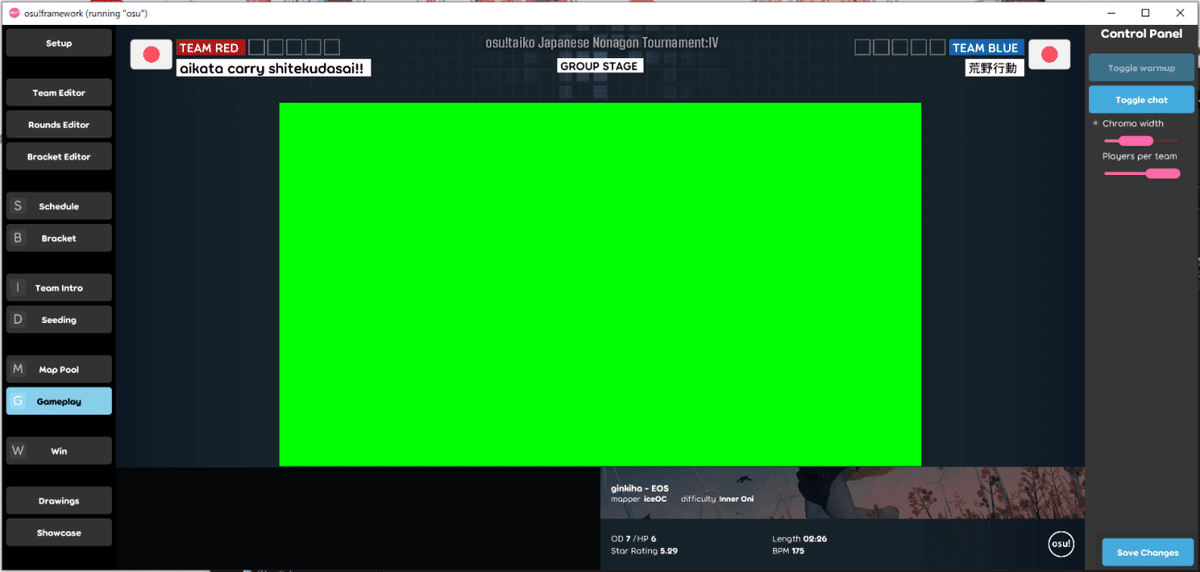The width and height of the screenshot is (1200, 572).
Task: Click last Team Red score box
Action: point(332,47)
